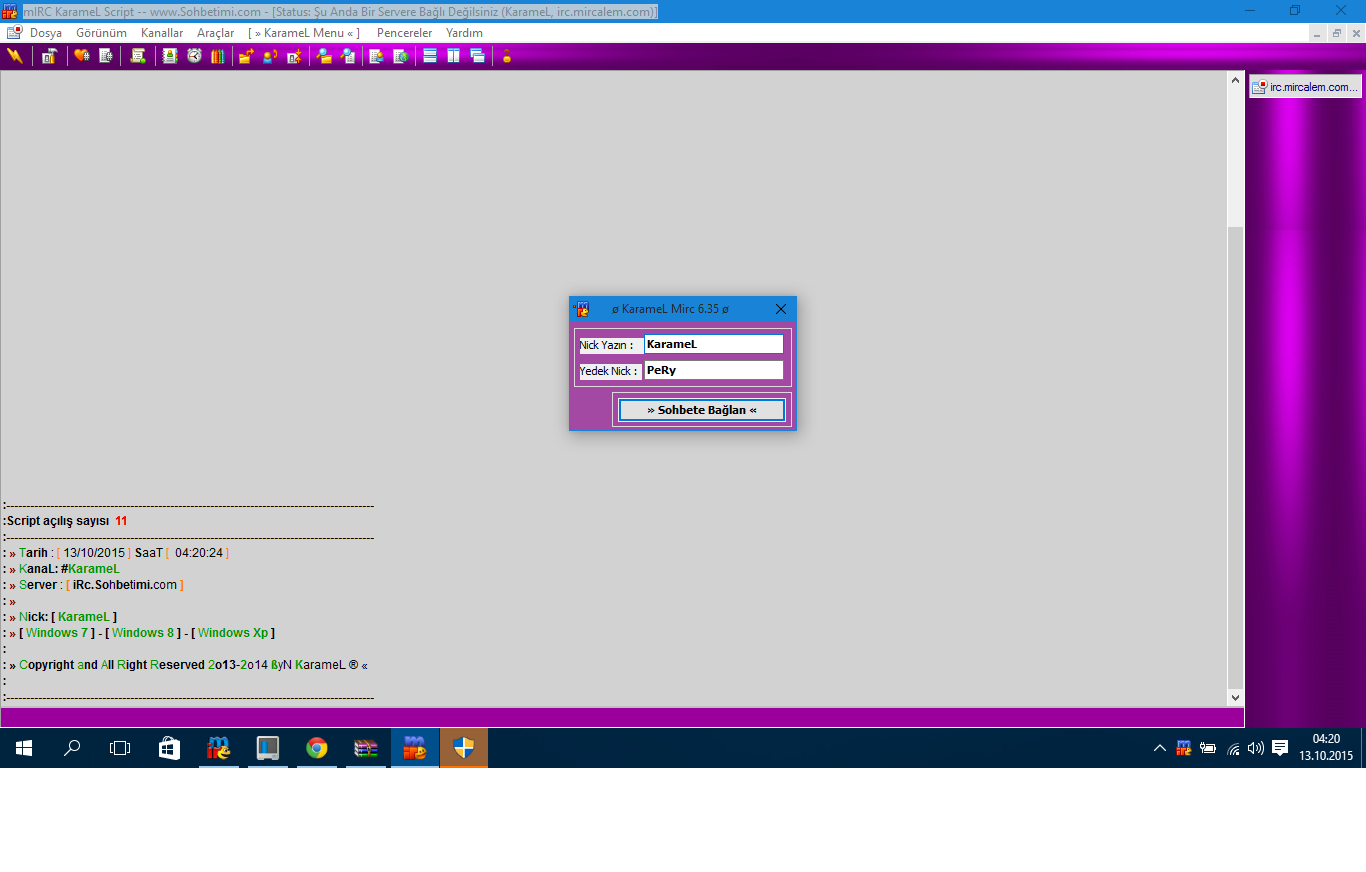
Task: Open the Pencereler menu
Action: pyautogui.click(x=404, y=33)
